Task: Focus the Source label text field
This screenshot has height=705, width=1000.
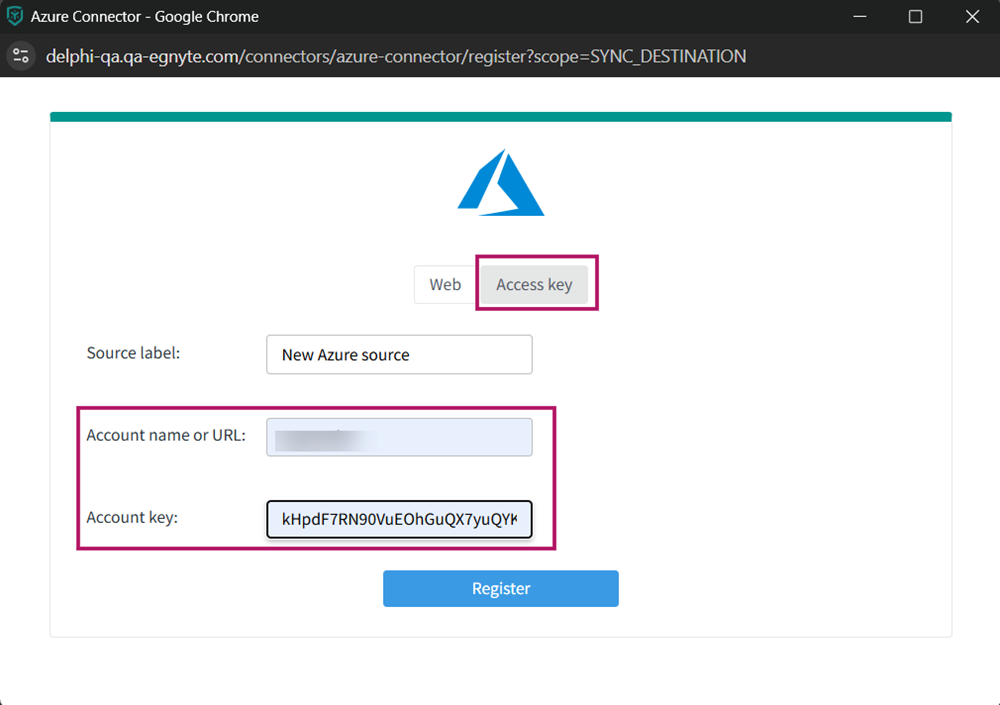Action: [399, 355]
